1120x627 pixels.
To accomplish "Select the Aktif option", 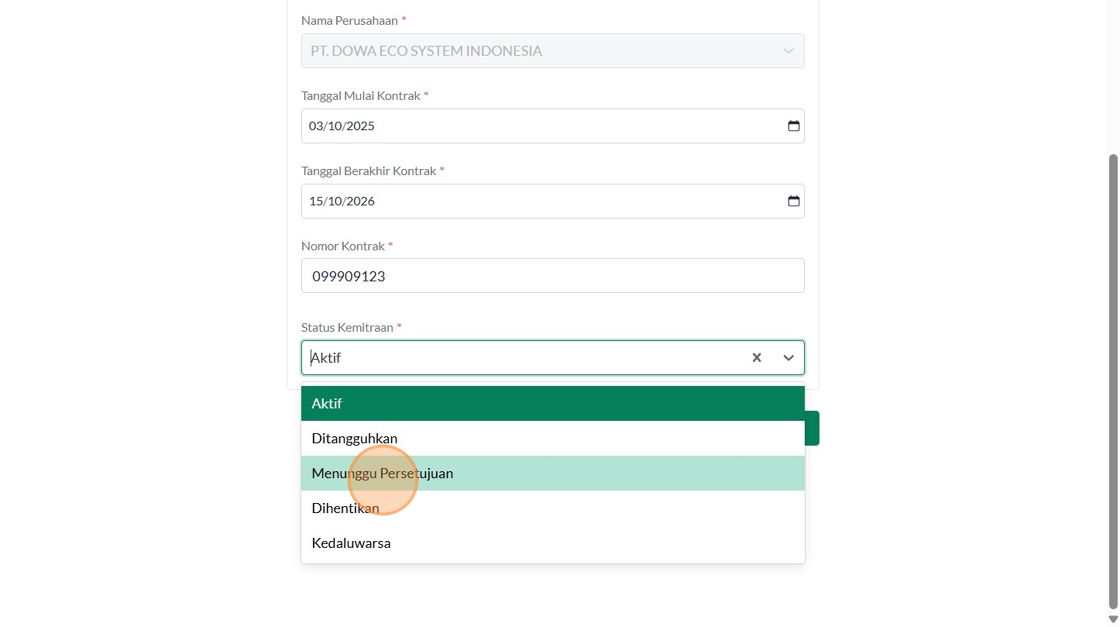I will point(552,404).
